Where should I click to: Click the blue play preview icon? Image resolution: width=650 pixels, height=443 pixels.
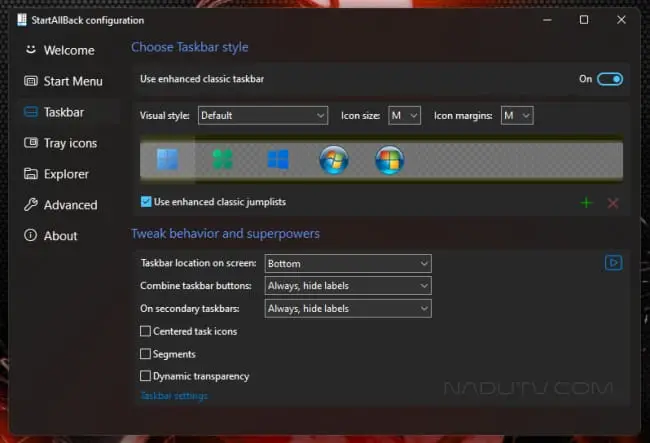[x=613, y=263]
